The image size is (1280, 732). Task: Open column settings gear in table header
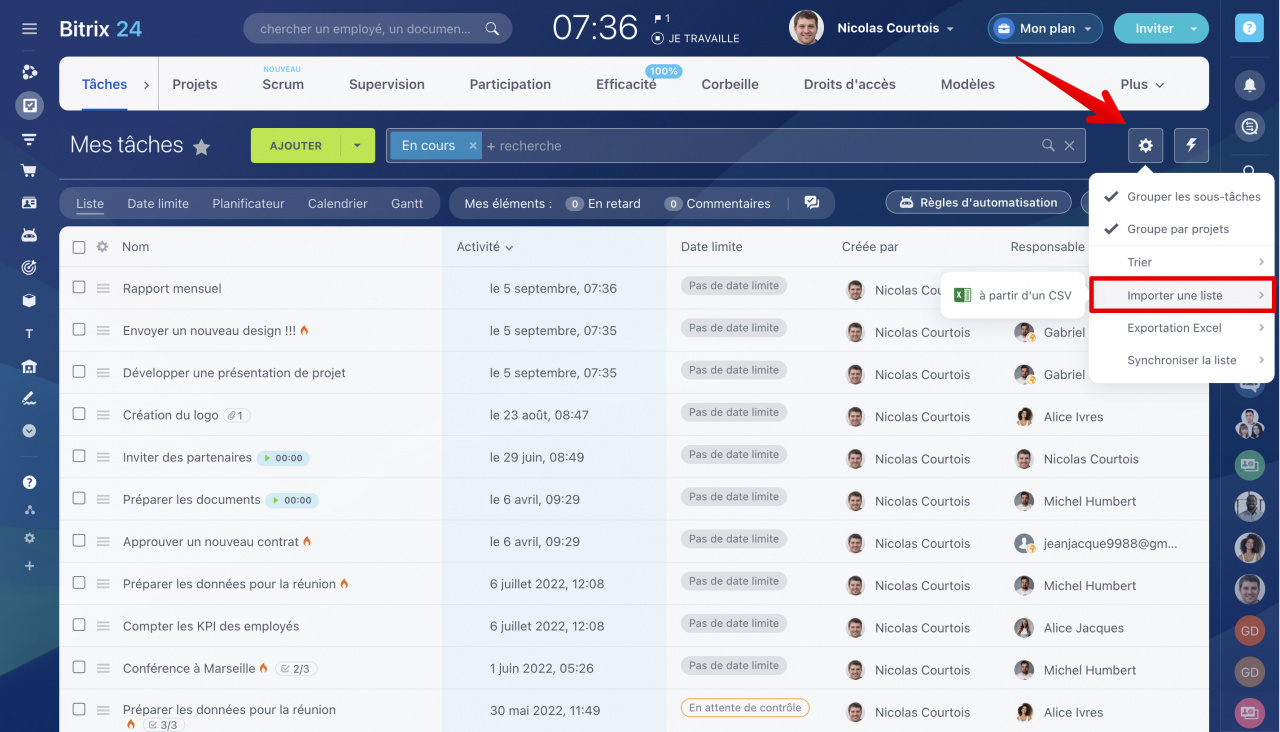[102, 247]
